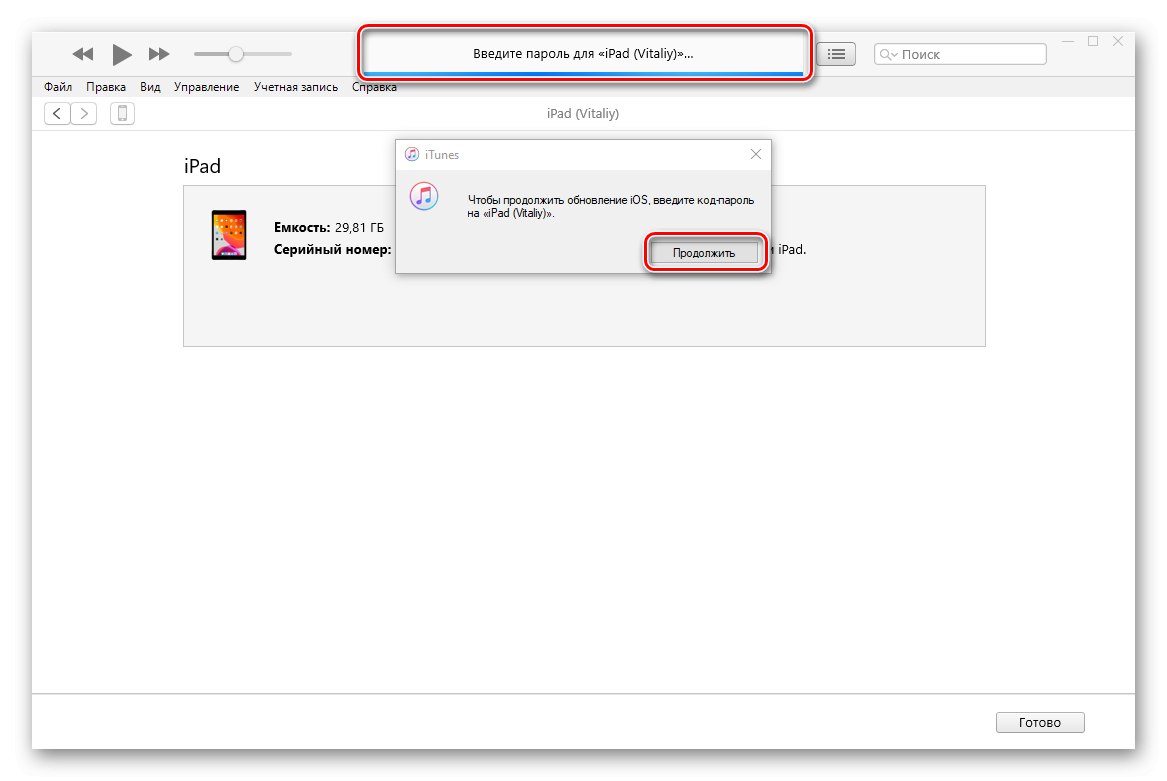This screenshot has height=781, width=1167.
Task: Click the 'Емкость: 29,81 ГБ' text
Action: pyautogui.click(x=329, y=227)
